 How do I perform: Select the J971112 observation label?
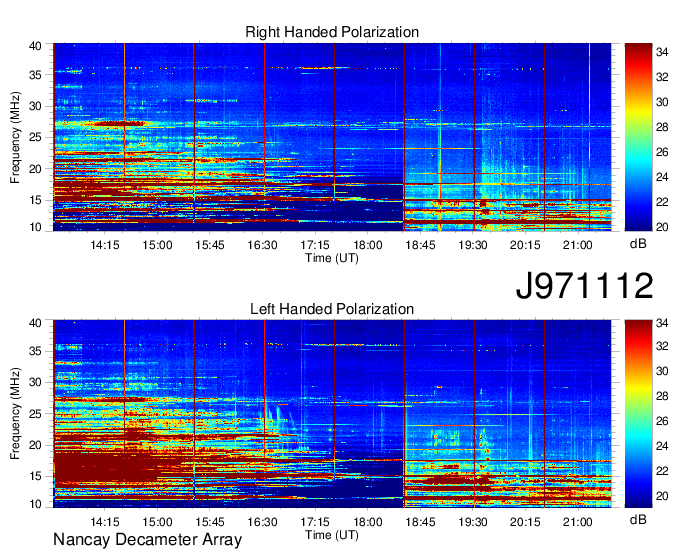584,285
